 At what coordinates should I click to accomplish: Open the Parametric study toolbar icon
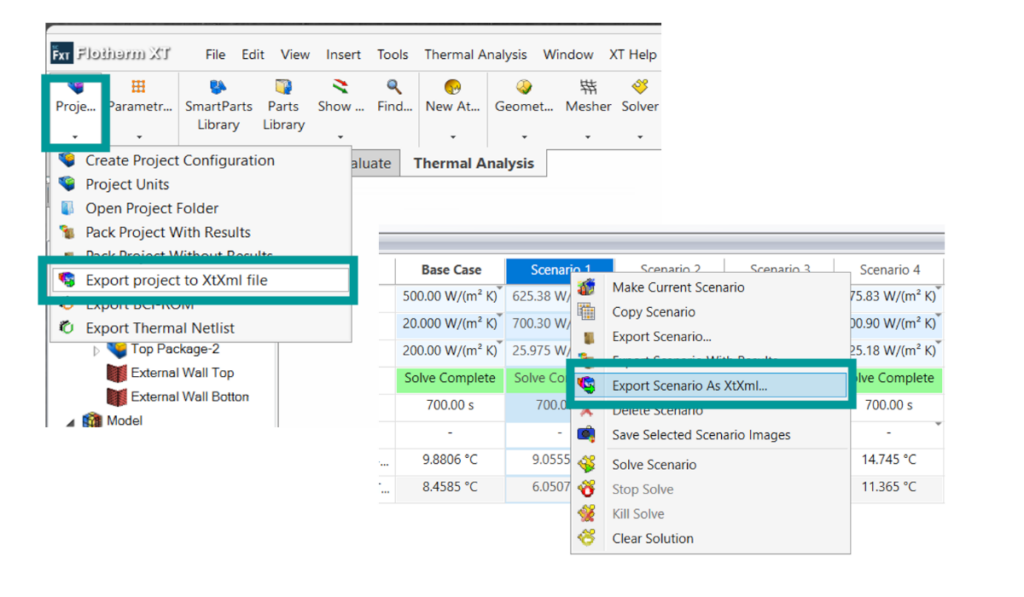[x=139, y=88]
